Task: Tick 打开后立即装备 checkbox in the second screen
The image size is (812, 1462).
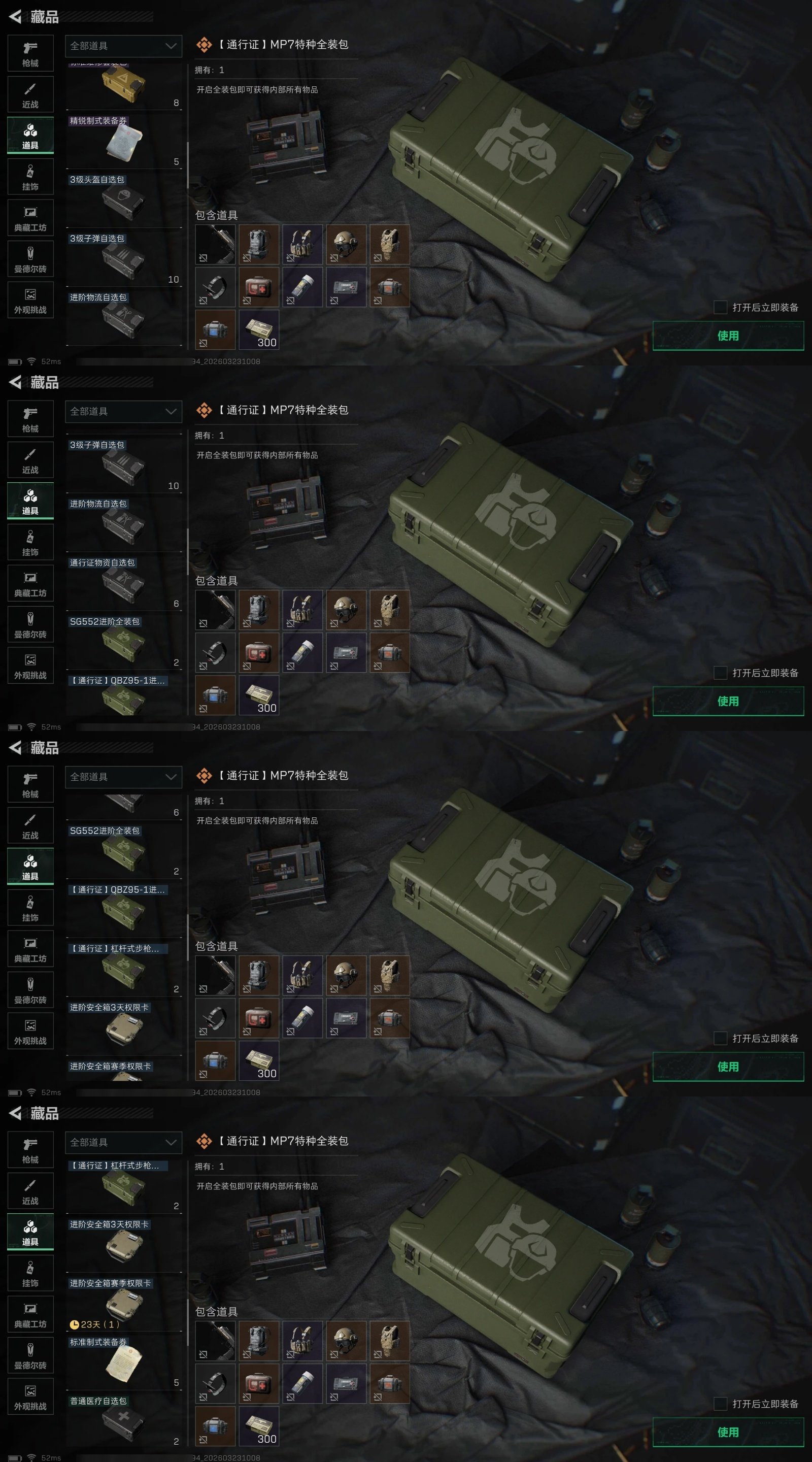Action: coord(720,673)
